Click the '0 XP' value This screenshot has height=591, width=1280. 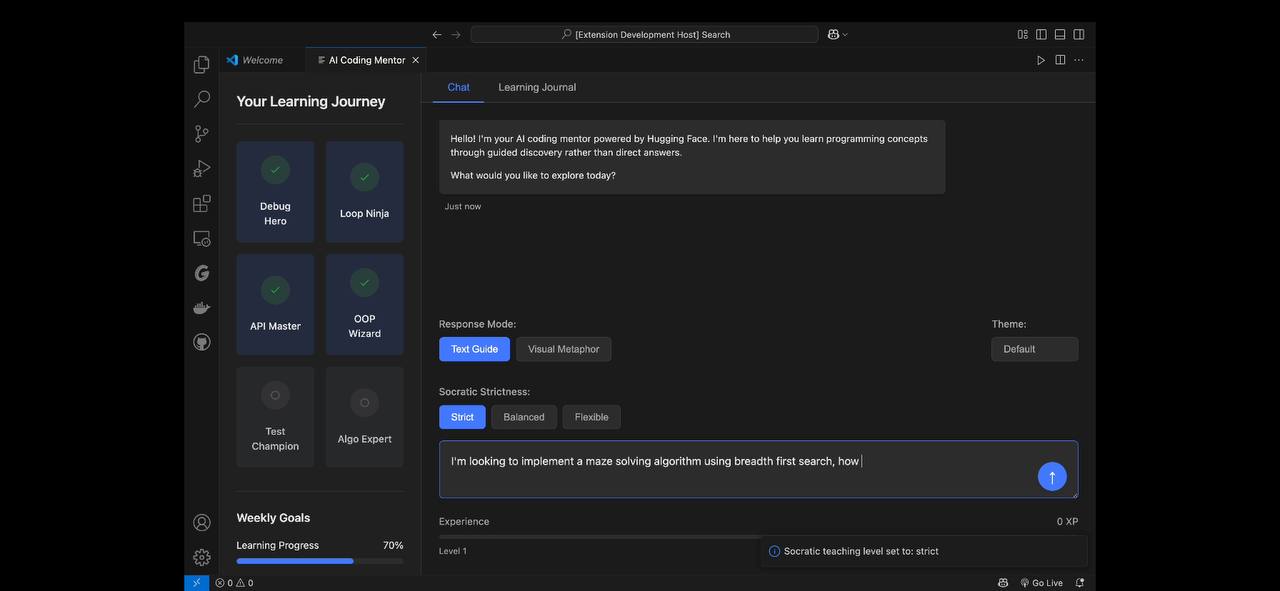(x=1067, y=522)
